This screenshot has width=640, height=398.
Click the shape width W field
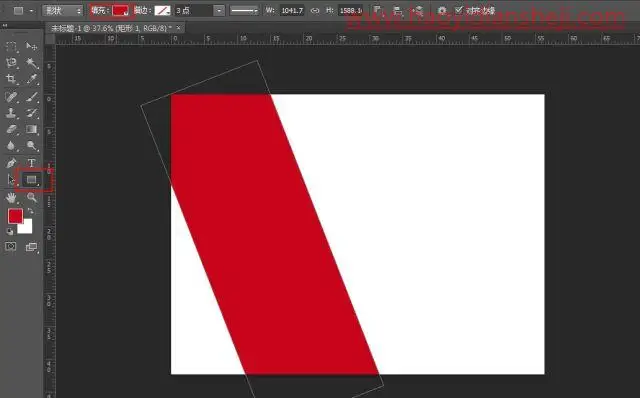[x=292, y=11]
